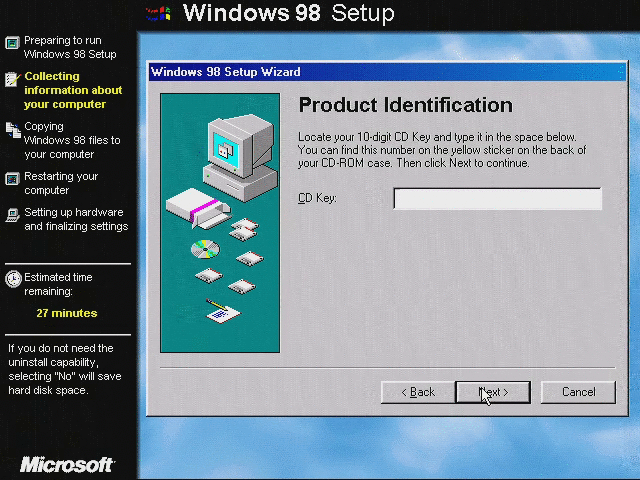
Task: Click the Preparing to run Setup icon
Action: (12, 42)
